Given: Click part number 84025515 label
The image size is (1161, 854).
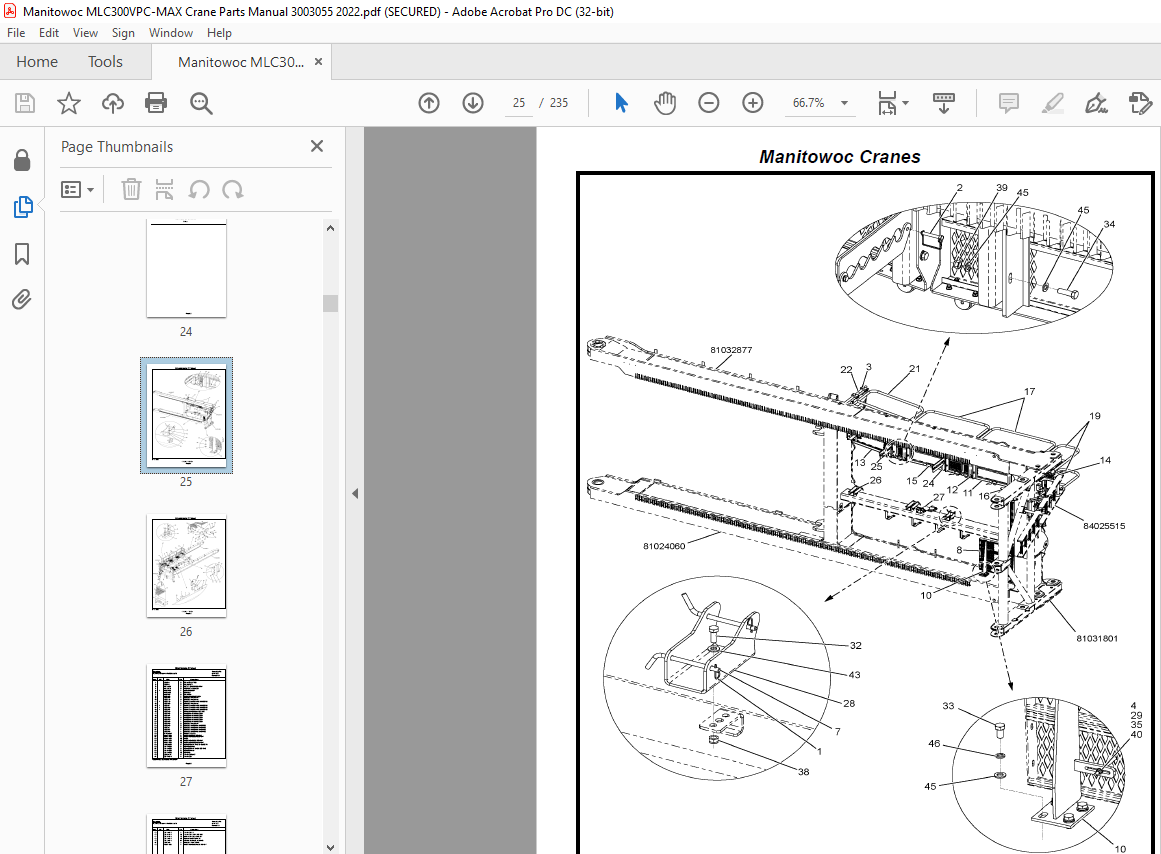Looking at the screenshot, I should [1104, 526].
